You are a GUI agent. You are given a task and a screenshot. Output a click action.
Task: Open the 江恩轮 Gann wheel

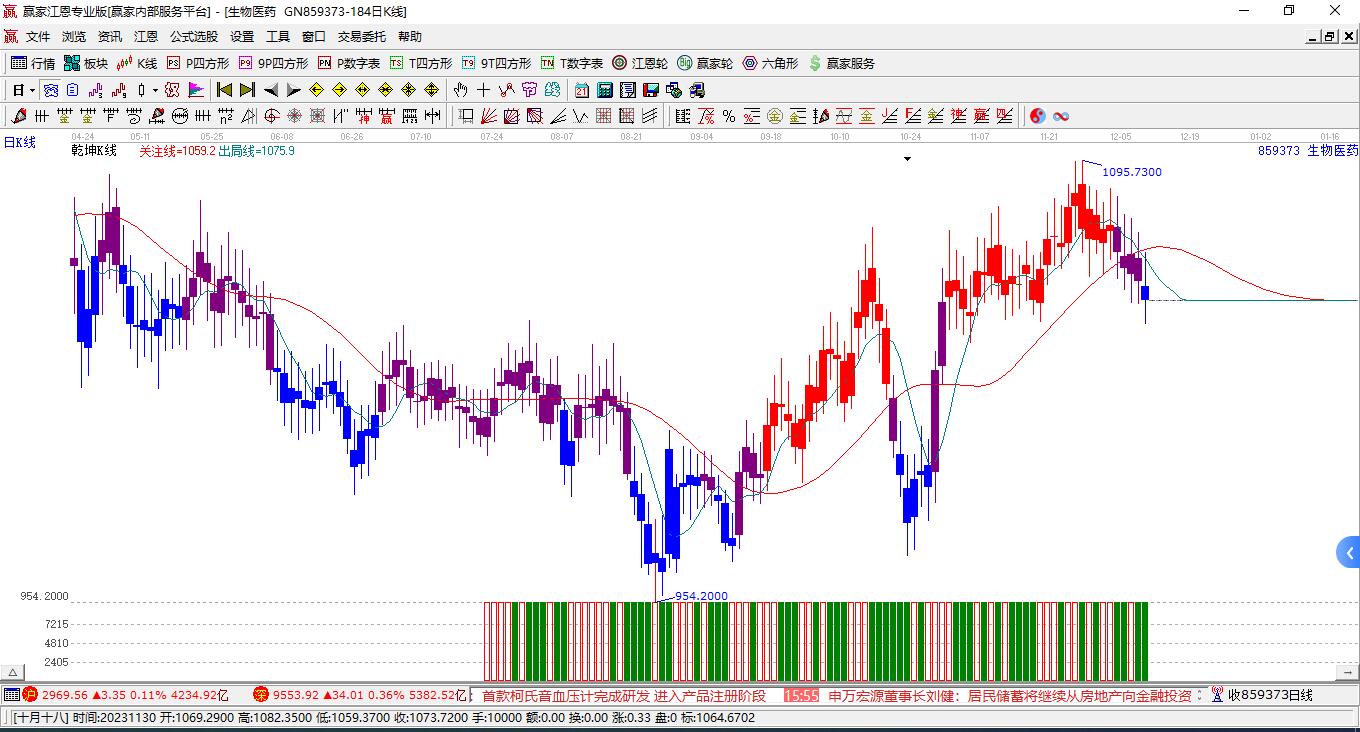click(640, 63)
